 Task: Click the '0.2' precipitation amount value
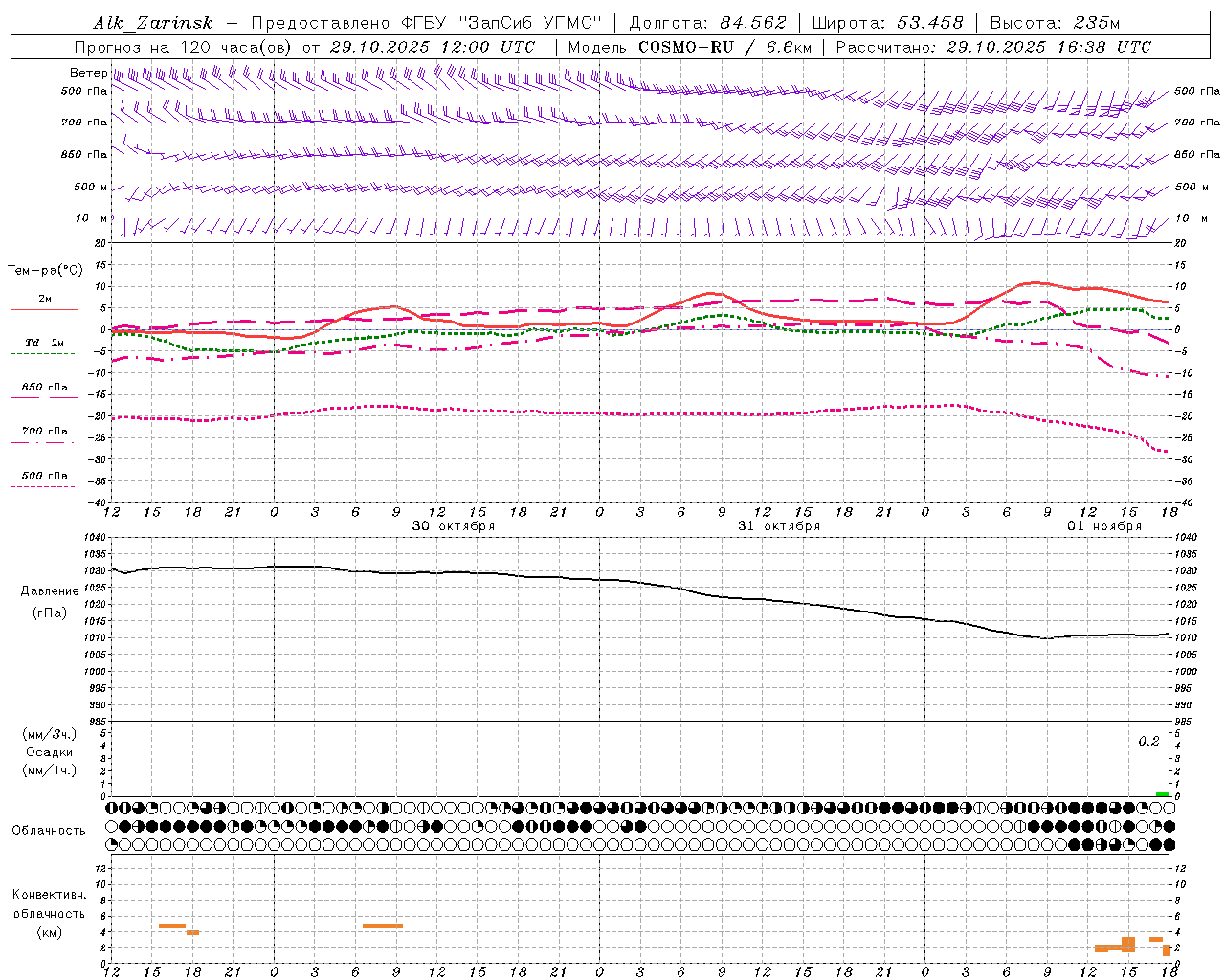pyautogui.click(x=1148, y=742)
